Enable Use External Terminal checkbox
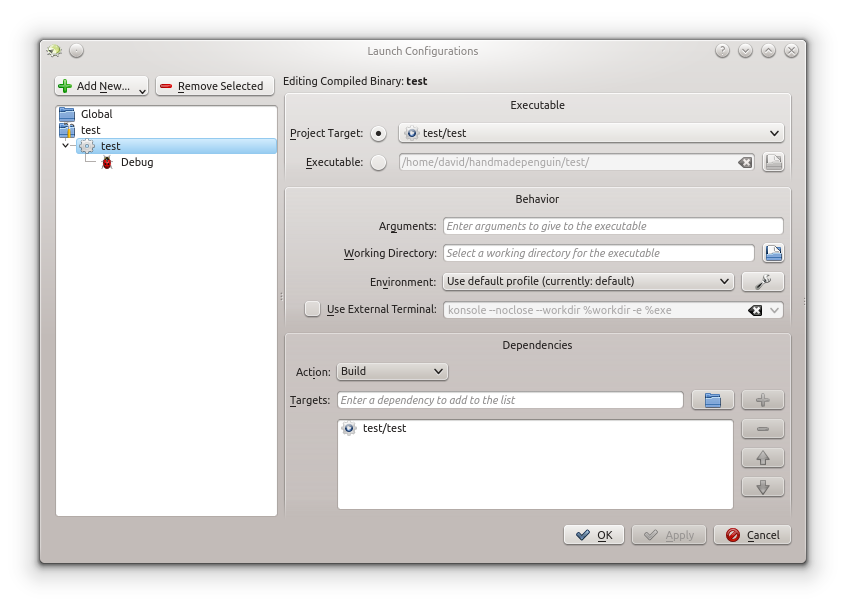846x603 pixels. pyautogui.click(x=313, y=310)
